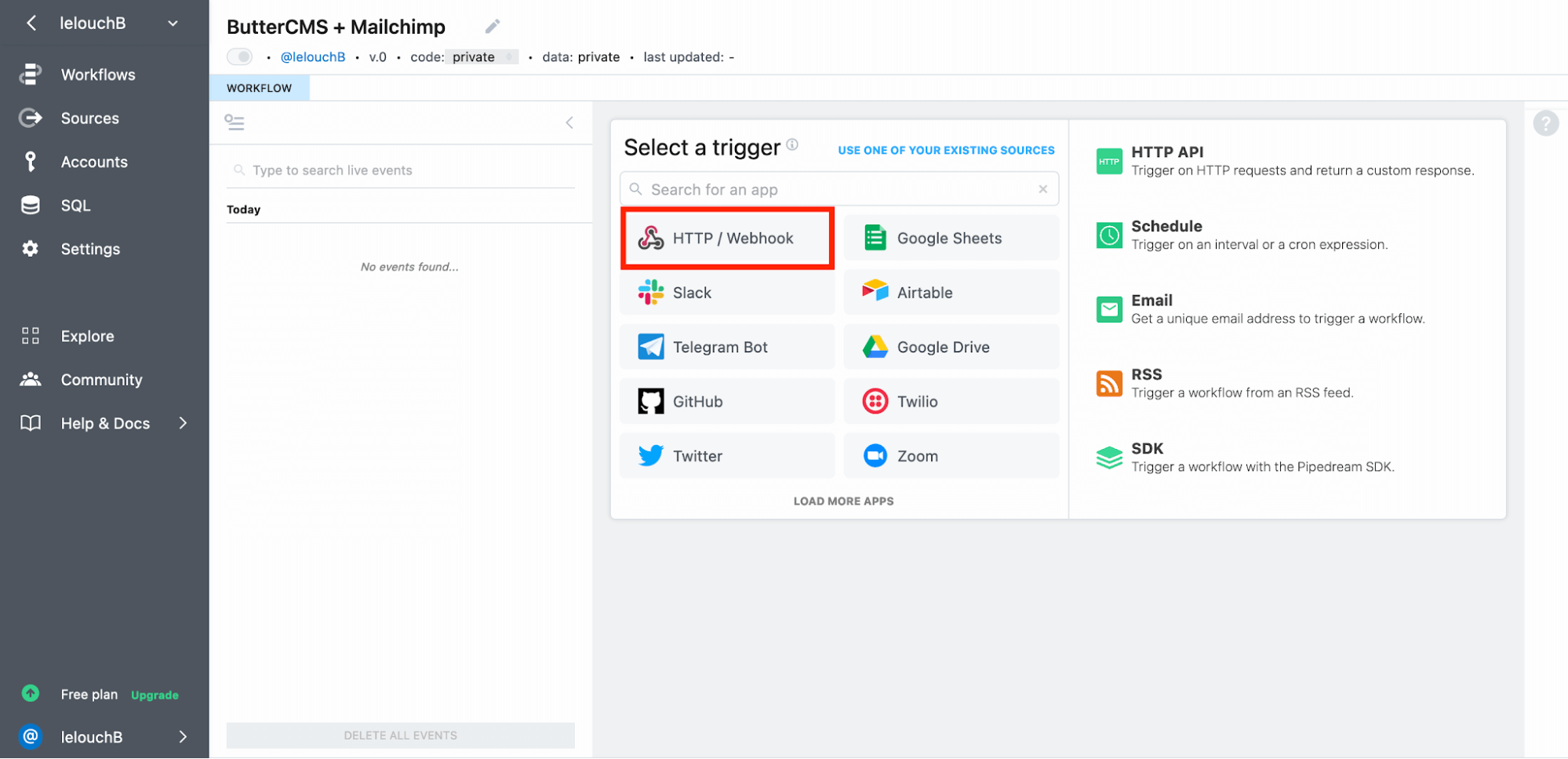
Task: Pick the Schedule clock icon
Action: click(1108, 235)
